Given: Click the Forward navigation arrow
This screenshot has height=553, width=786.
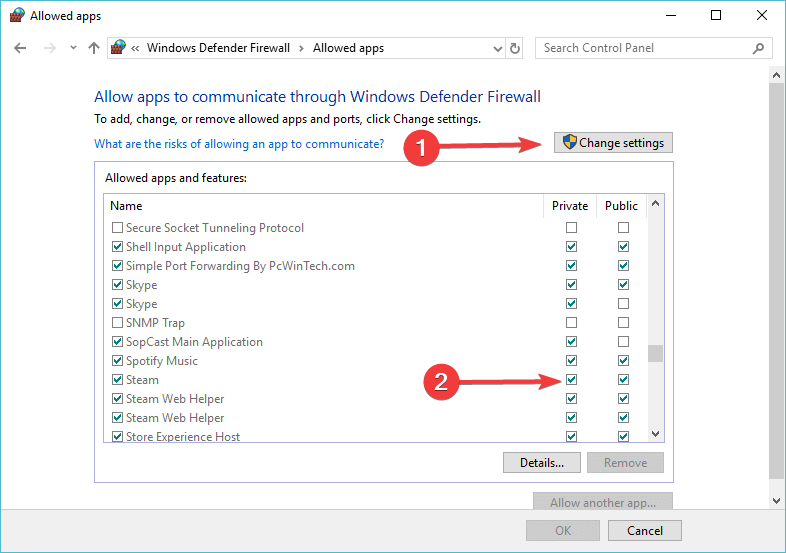Looking at the screenshot, I should click(x=47, y=48).
